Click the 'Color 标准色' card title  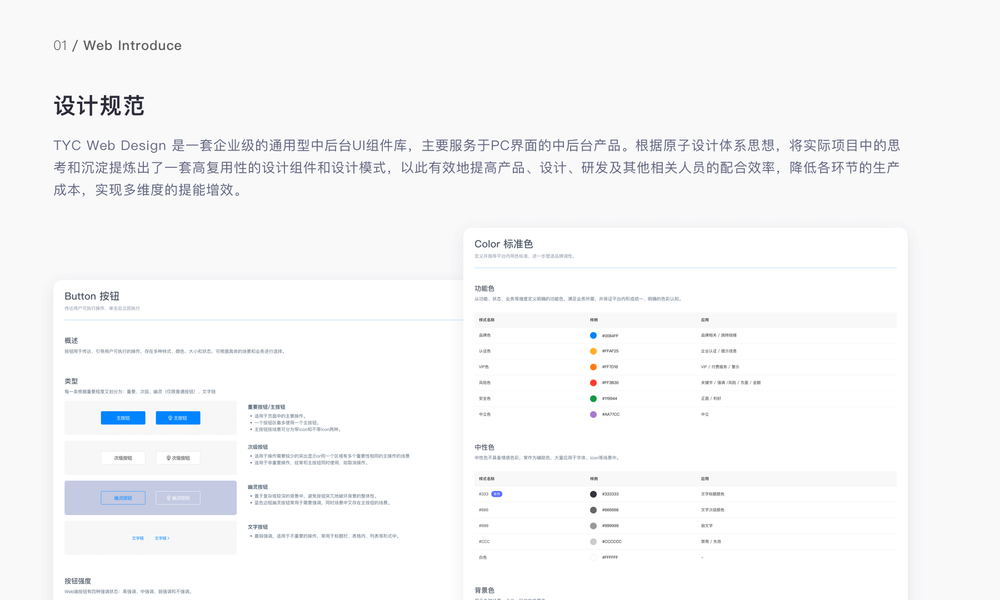click(504, 244)
